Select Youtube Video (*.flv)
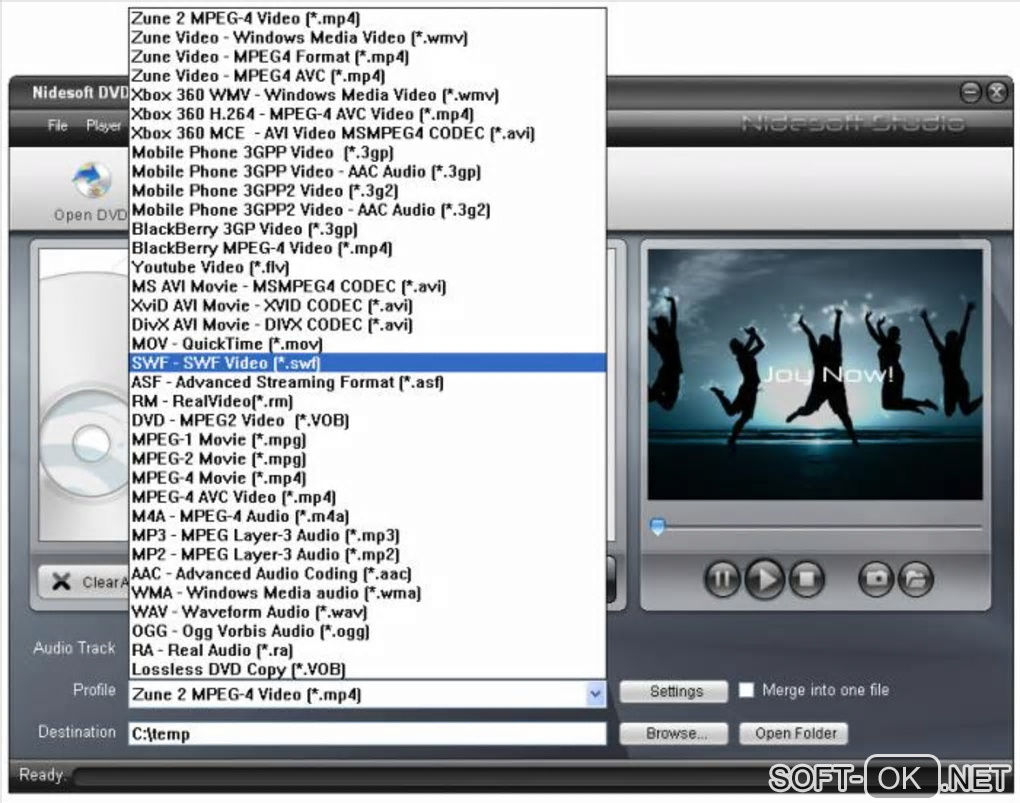 [368, 267]
